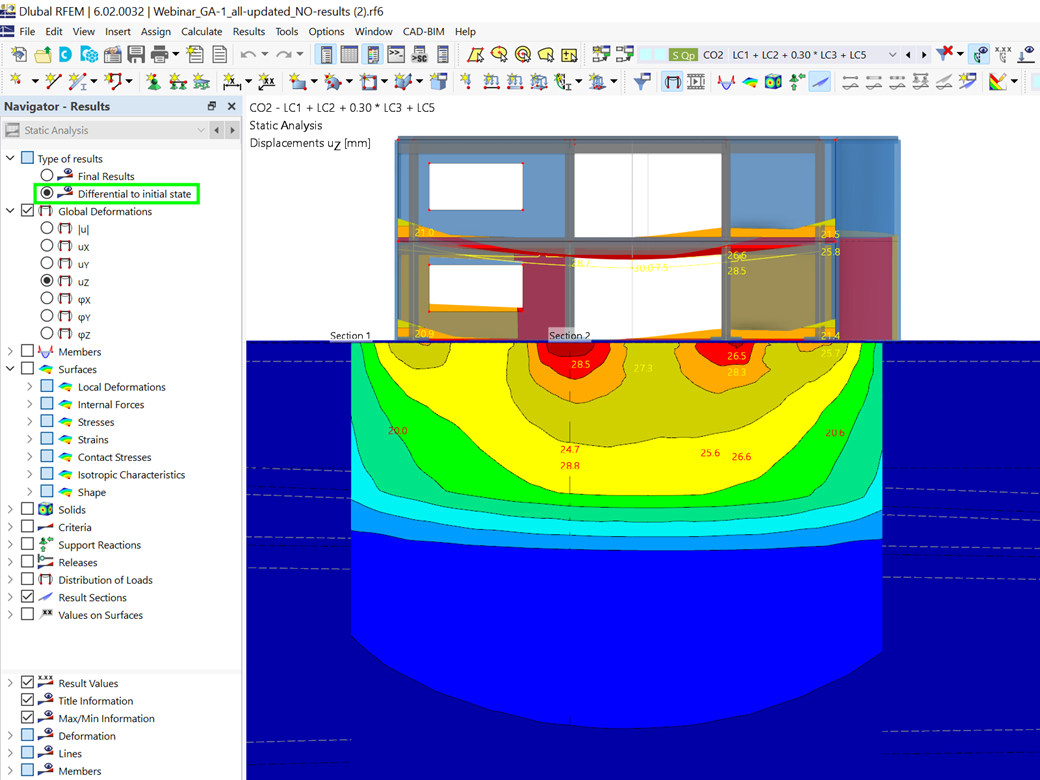1040x780 pixels.
Task: Expand the Result Values node
Action: tap(10, 682)
